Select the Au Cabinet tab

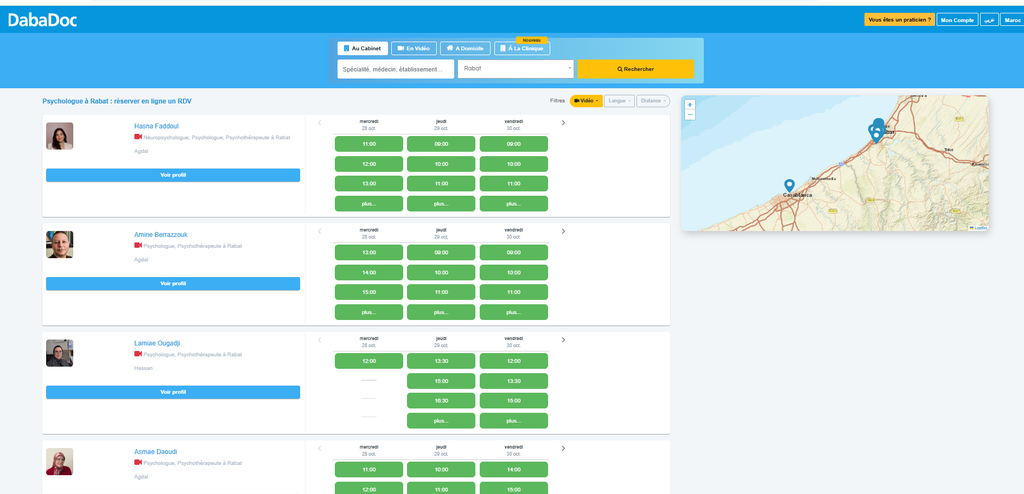362,48
